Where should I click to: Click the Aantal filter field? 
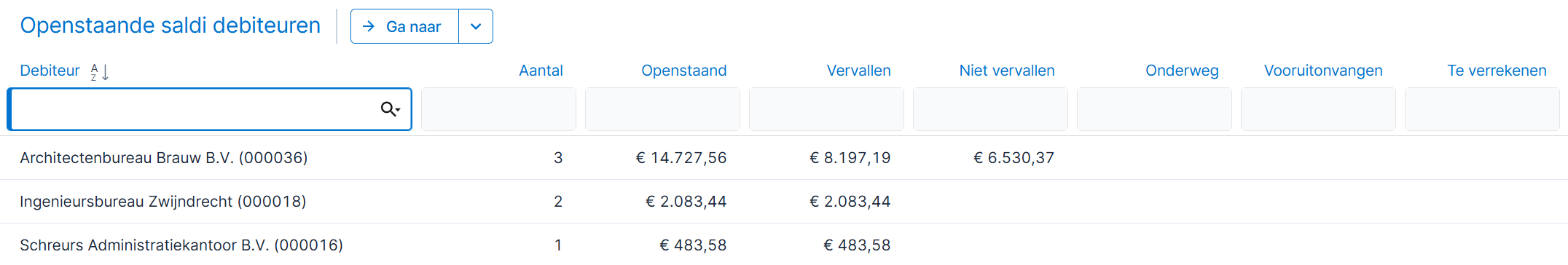pos(498,109)
